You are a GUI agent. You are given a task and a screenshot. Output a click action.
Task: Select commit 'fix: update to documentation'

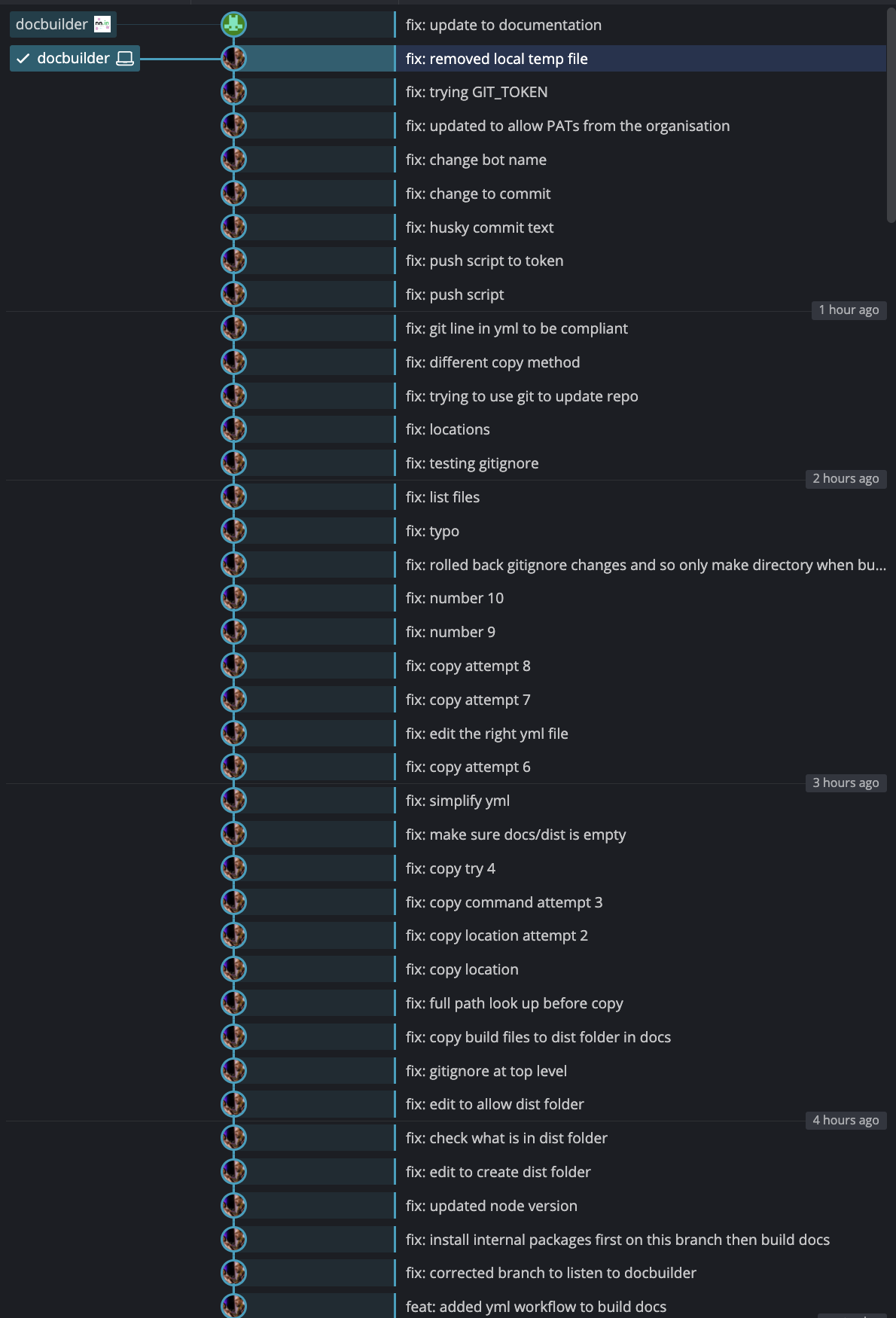(x=503, y=25)
